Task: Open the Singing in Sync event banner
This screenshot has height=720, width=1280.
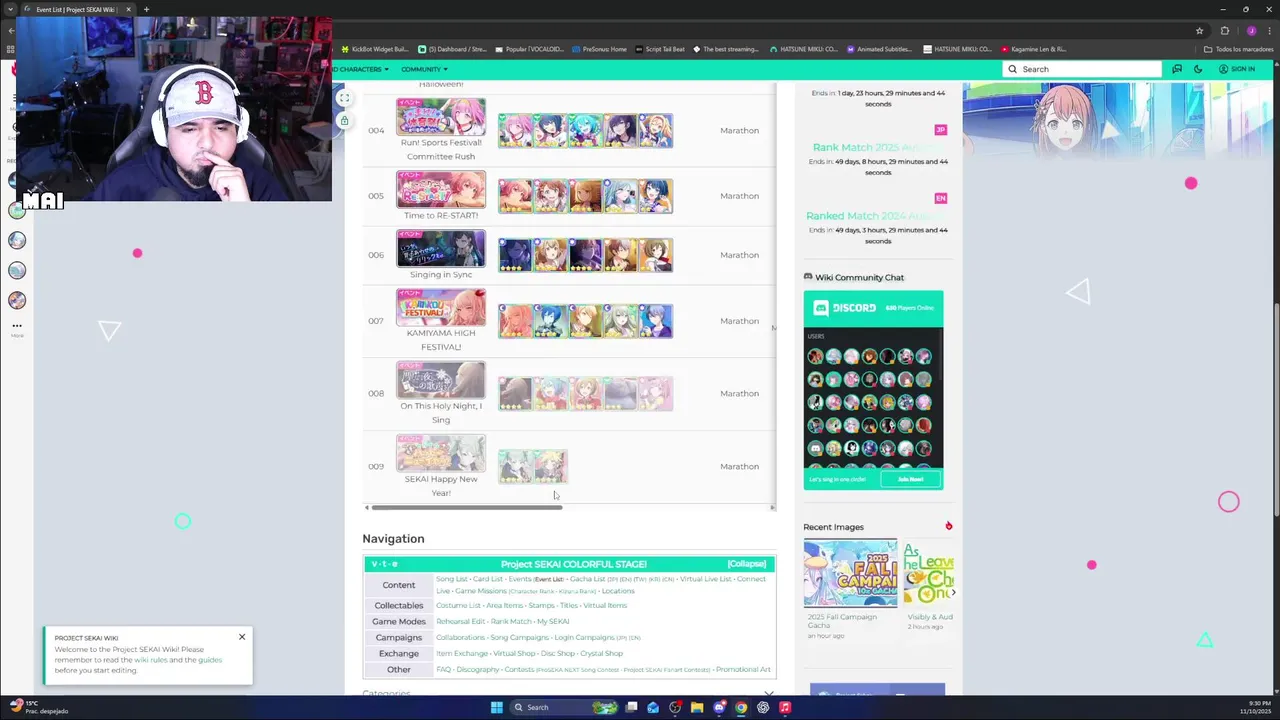Action: 441,248
